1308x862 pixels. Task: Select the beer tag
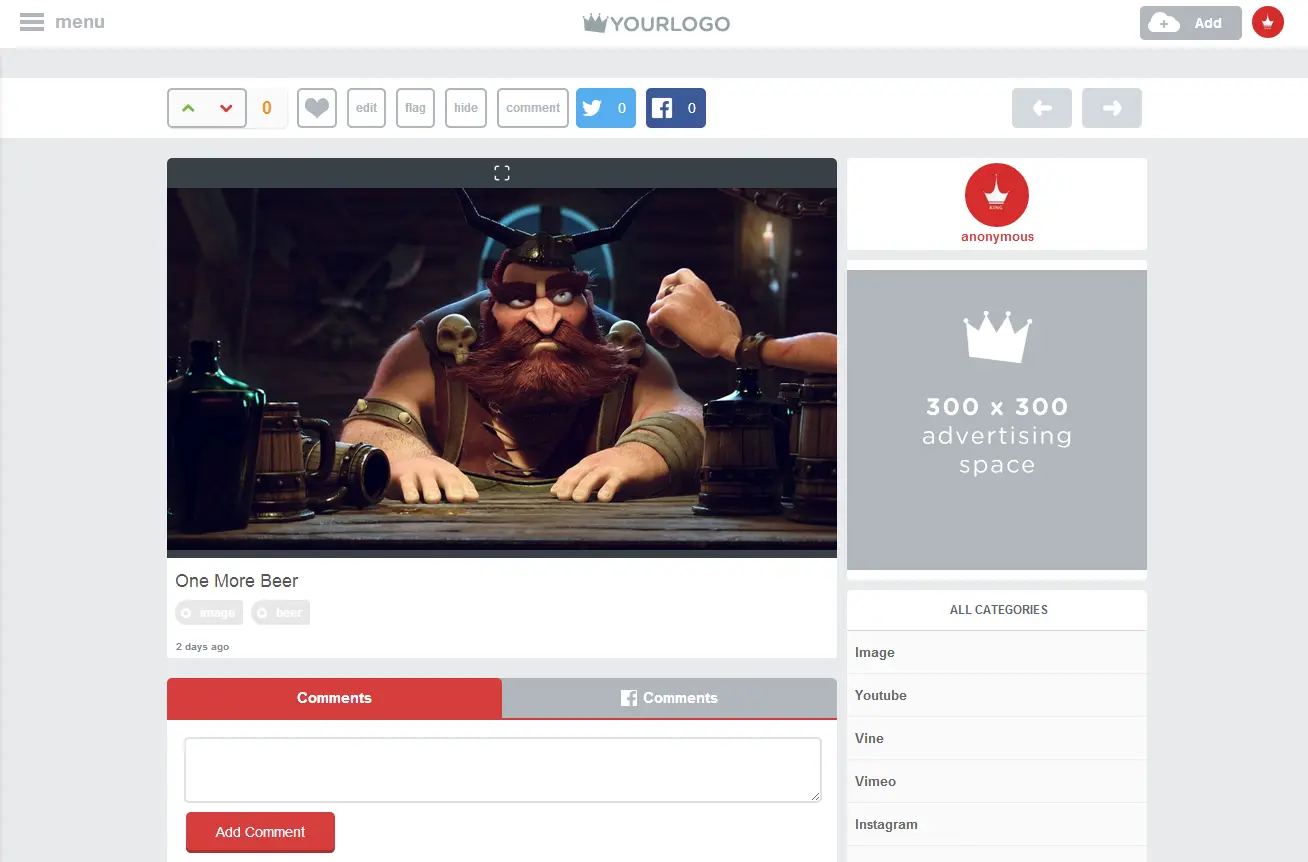[x=280, y=613]
